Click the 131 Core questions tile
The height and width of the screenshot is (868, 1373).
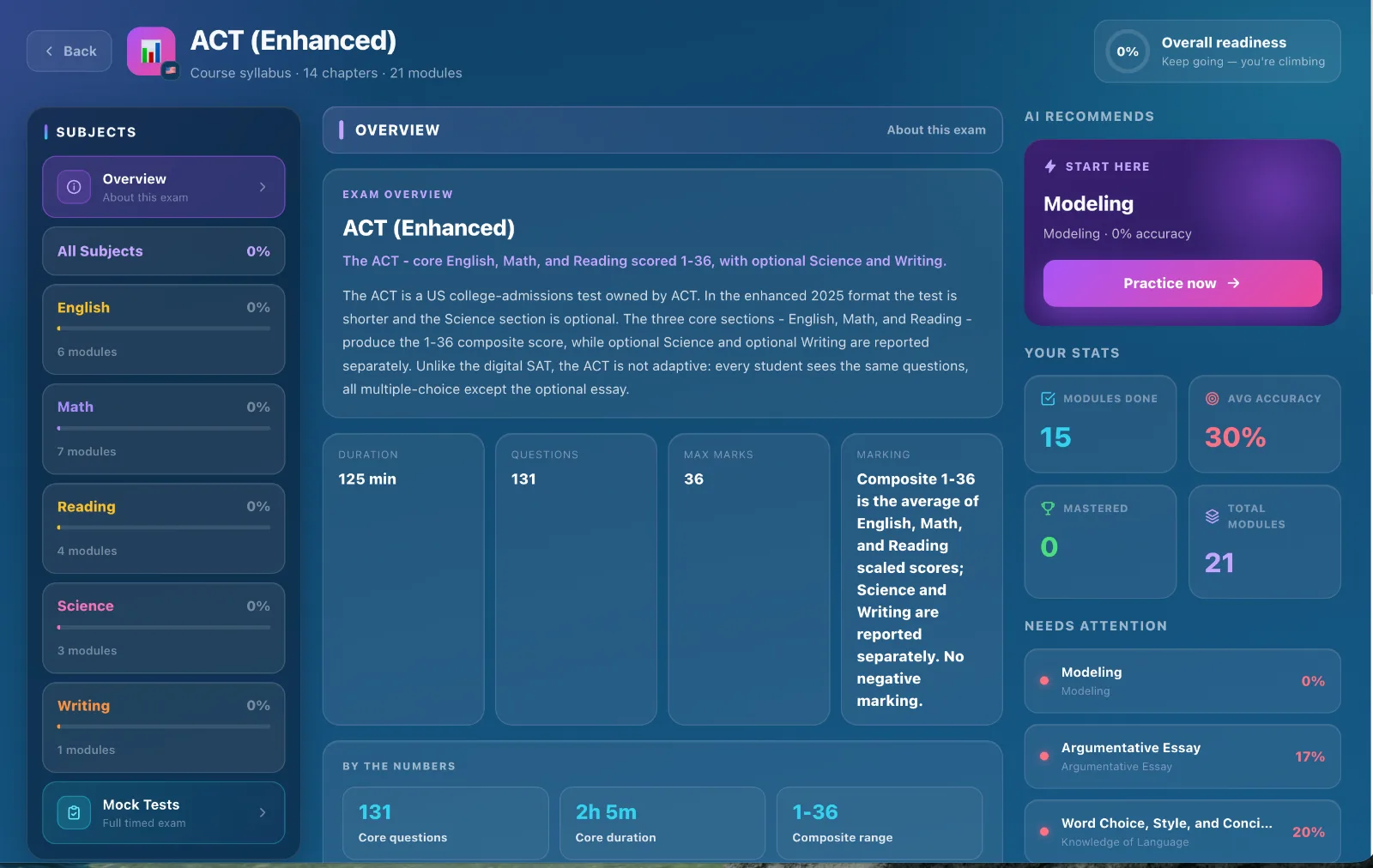[x=445, y=823]
